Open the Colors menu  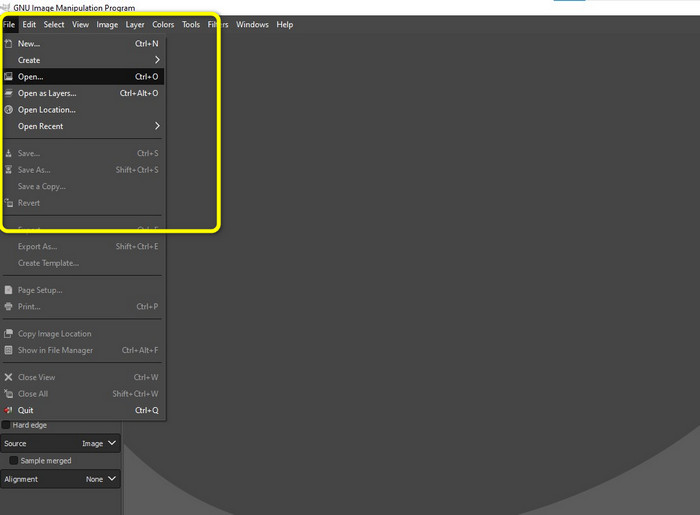point(163,25)
